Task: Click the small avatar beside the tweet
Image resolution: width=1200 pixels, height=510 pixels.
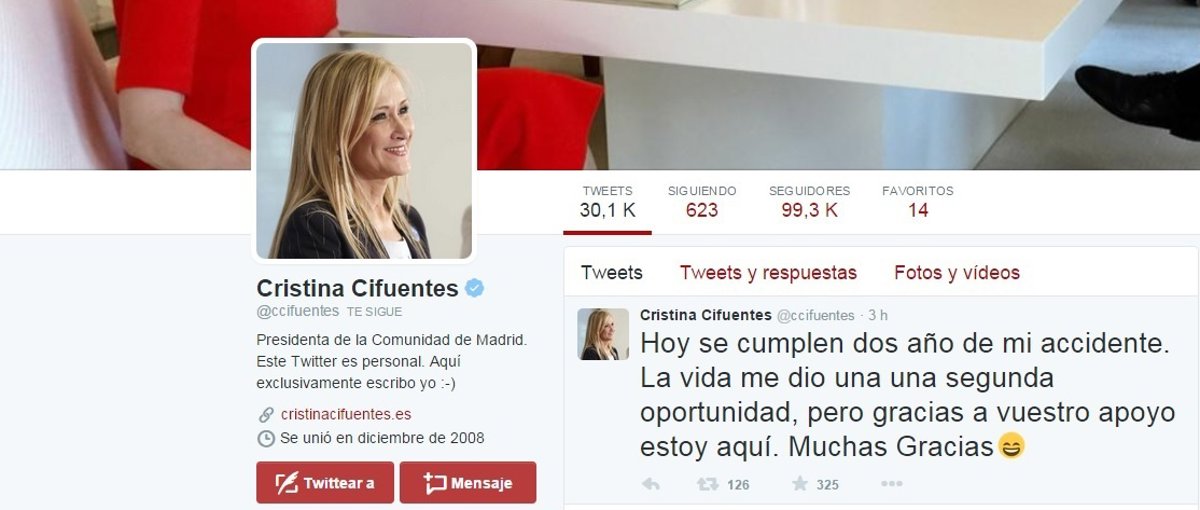Action: (603, 334)
